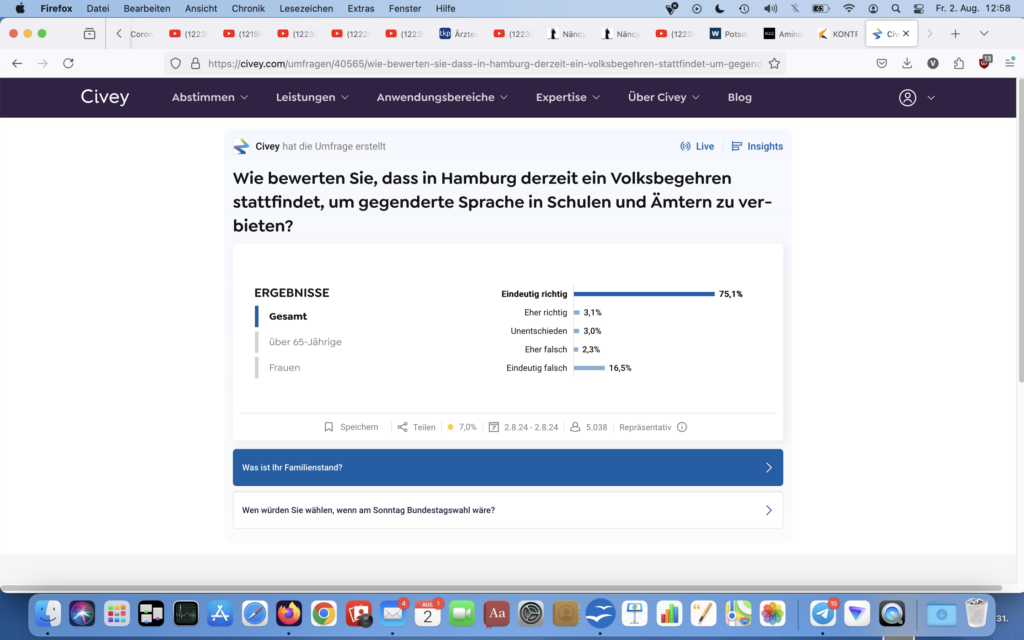Click the Live broadcast indicator icon
The width and height of the screenshot is (1024, 640).
click(x=685, y=146)
